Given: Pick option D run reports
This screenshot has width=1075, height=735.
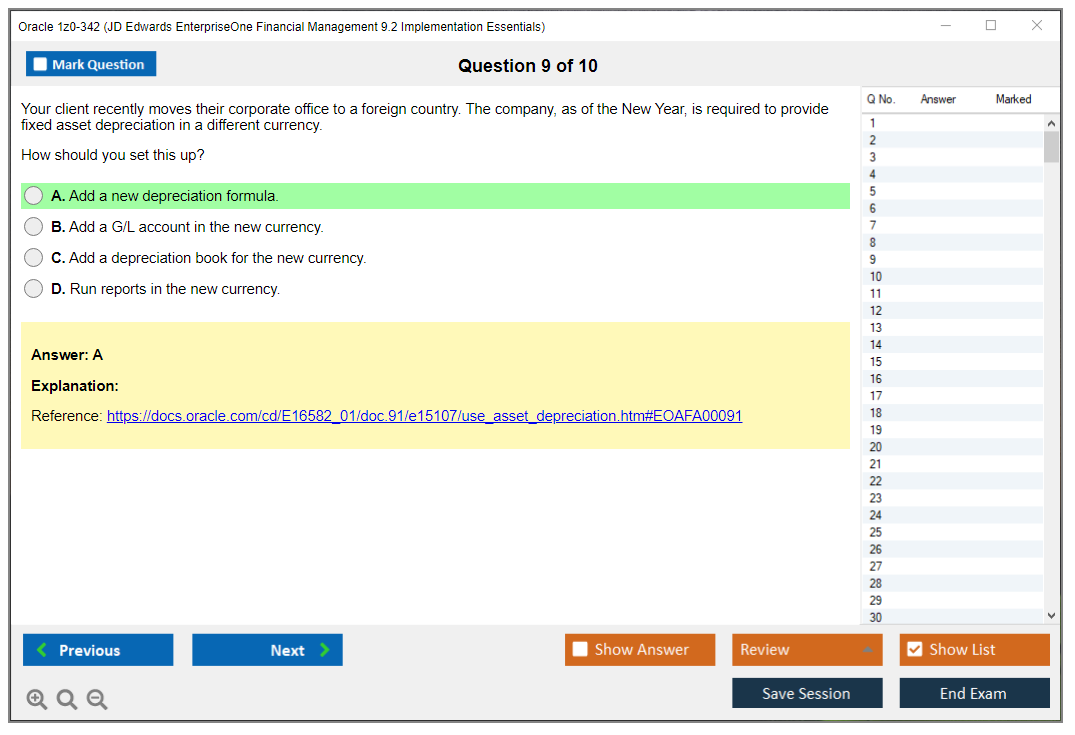Looking at the screenshot, I should point(34,289).
